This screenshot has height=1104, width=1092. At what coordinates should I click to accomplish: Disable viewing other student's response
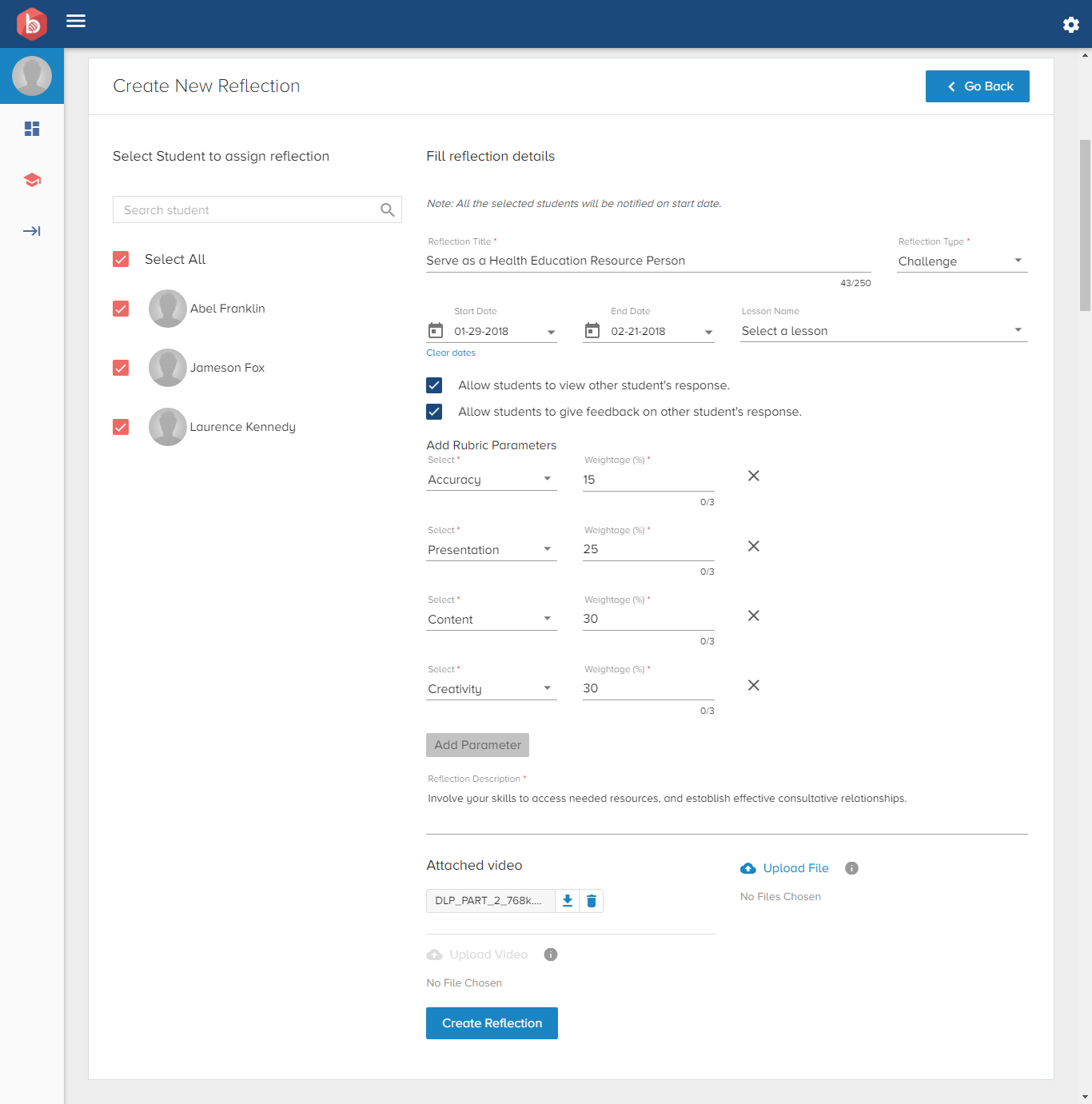point(434,385)
